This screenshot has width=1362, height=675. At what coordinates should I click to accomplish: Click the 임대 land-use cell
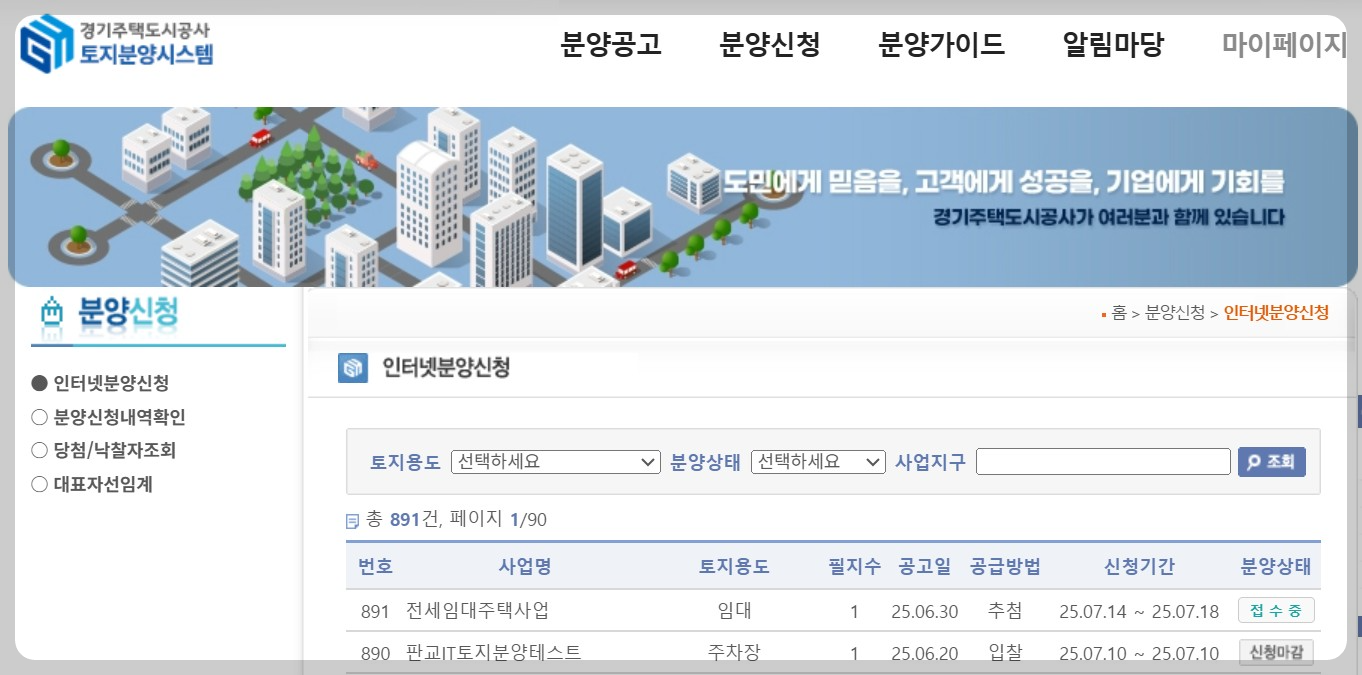click(x=734, y=610)
